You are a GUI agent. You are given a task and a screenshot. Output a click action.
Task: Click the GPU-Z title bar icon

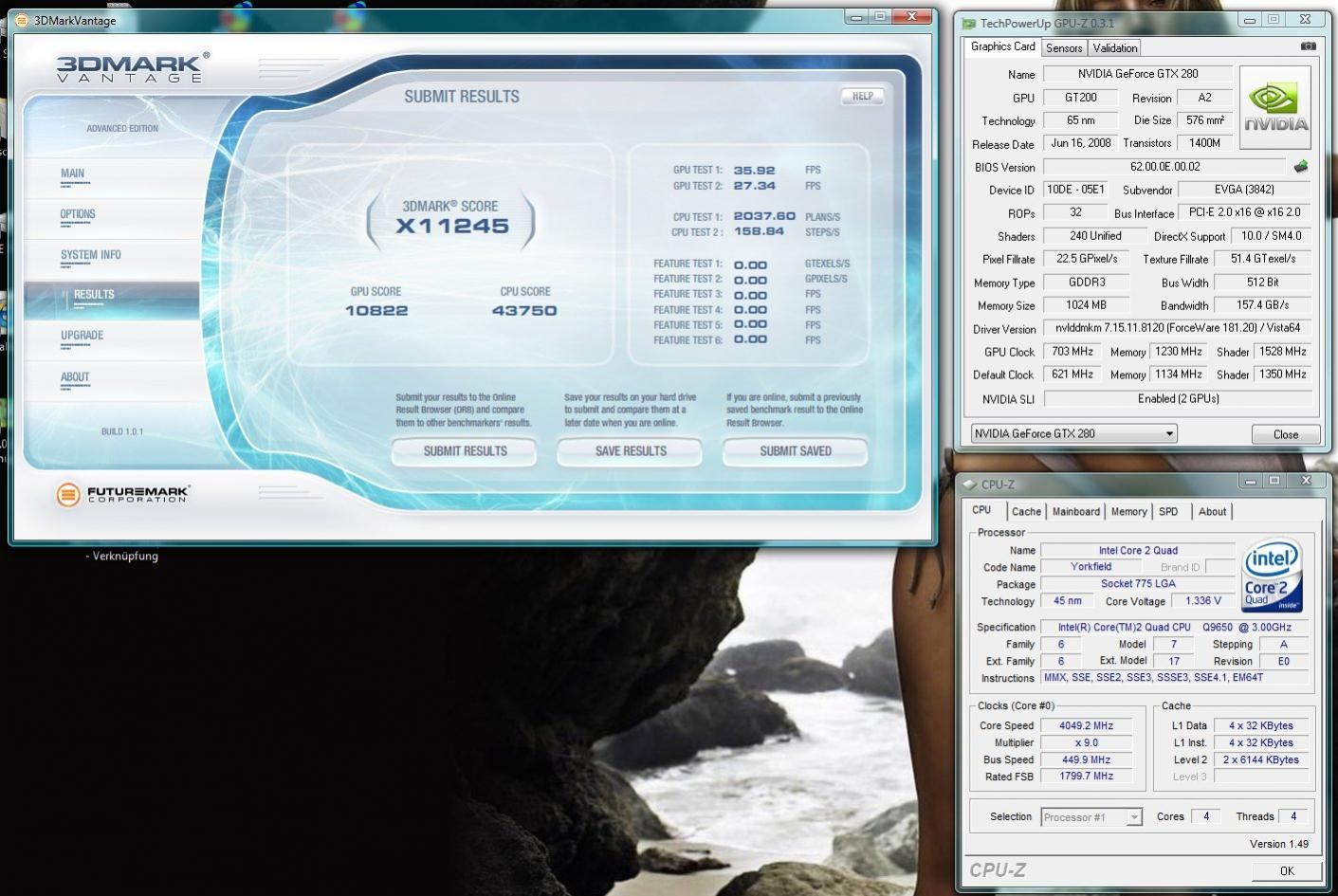969,23
